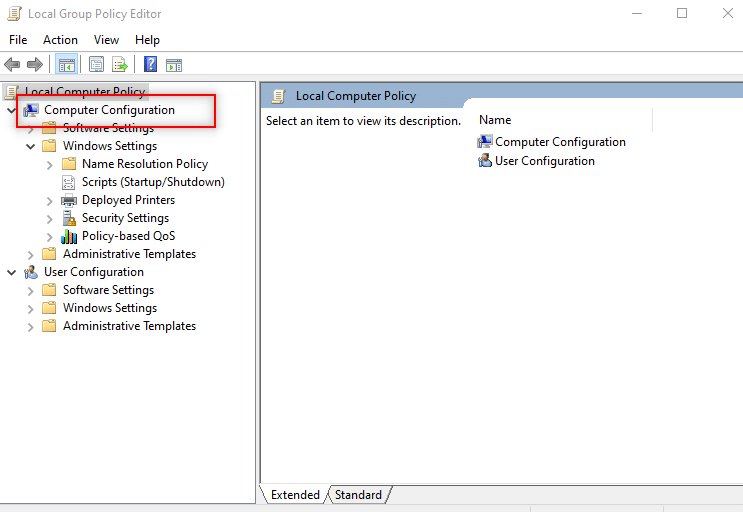The image size is (743, 512).
Task: Collapse the User Configuration node
Action: 12,273
